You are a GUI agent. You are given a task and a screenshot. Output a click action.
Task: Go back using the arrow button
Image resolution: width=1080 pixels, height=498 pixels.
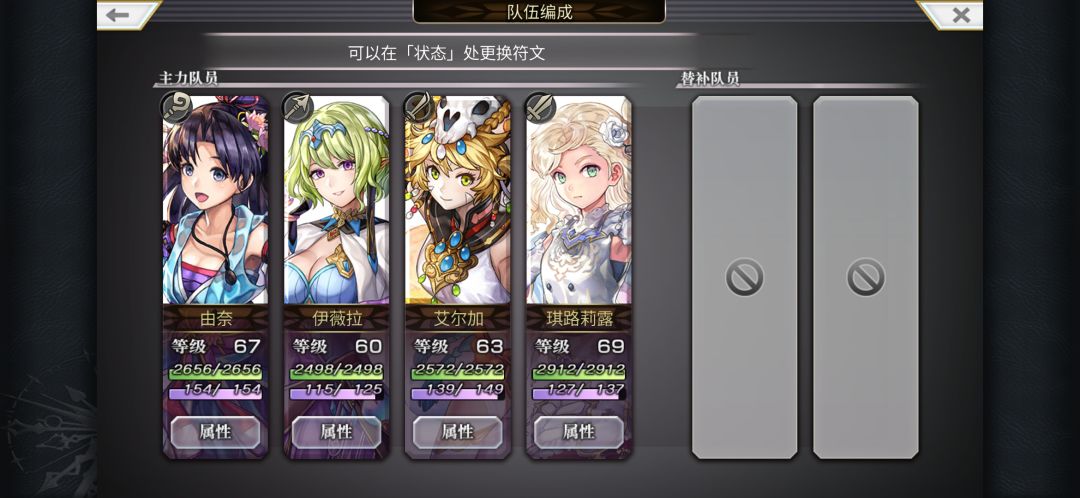coord(126,14)
